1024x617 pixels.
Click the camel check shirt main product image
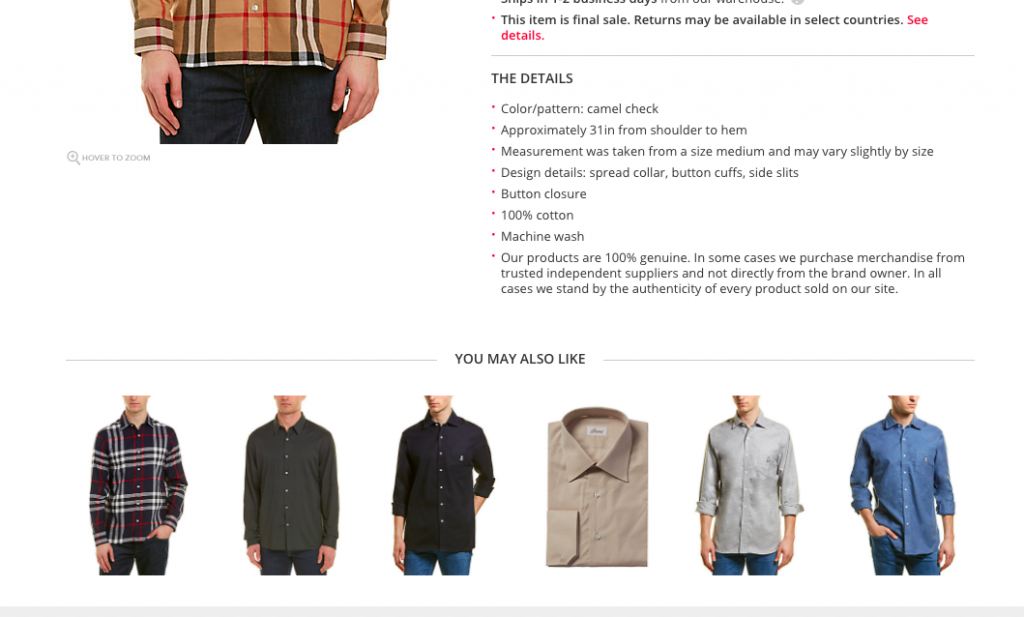[260, 72]
